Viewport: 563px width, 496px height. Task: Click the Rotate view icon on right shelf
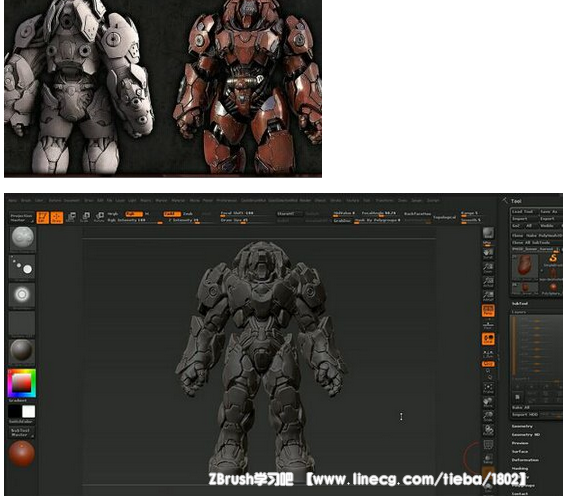[x=488, y=430]
